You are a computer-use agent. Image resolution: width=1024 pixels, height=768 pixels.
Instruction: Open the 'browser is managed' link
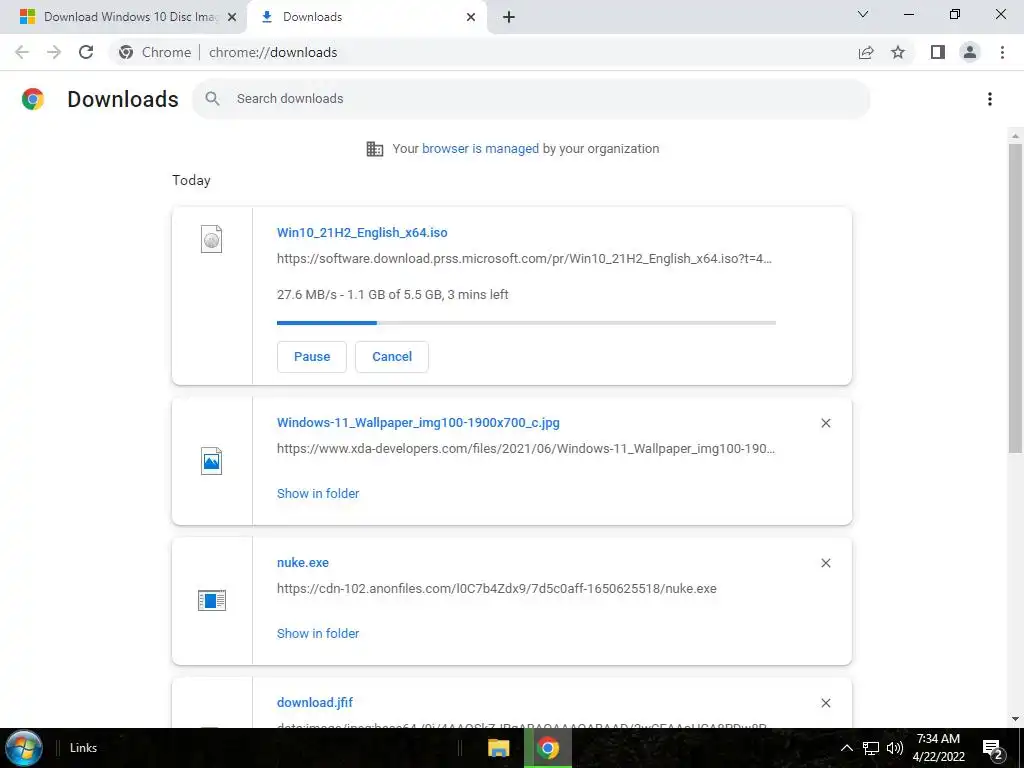coord(480,149)
